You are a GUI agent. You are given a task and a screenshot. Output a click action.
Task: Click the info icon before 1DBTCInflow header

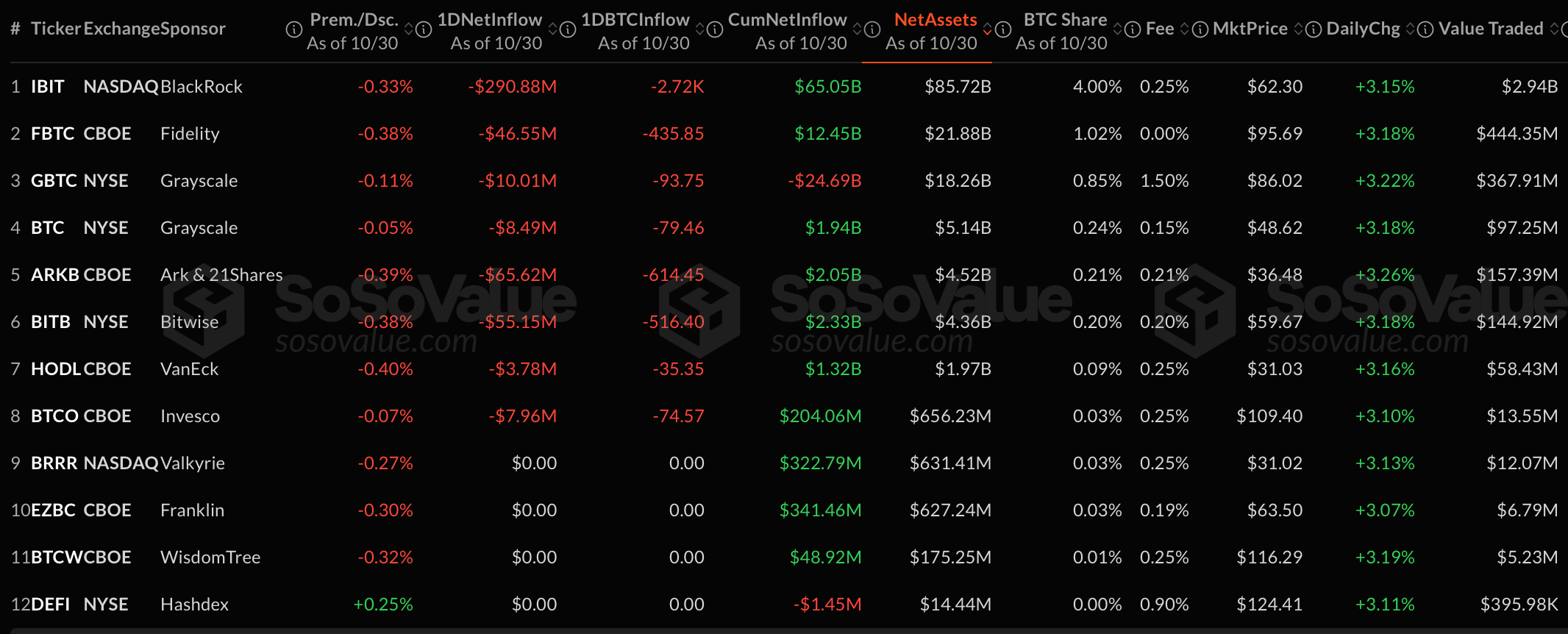click(568, 29)
